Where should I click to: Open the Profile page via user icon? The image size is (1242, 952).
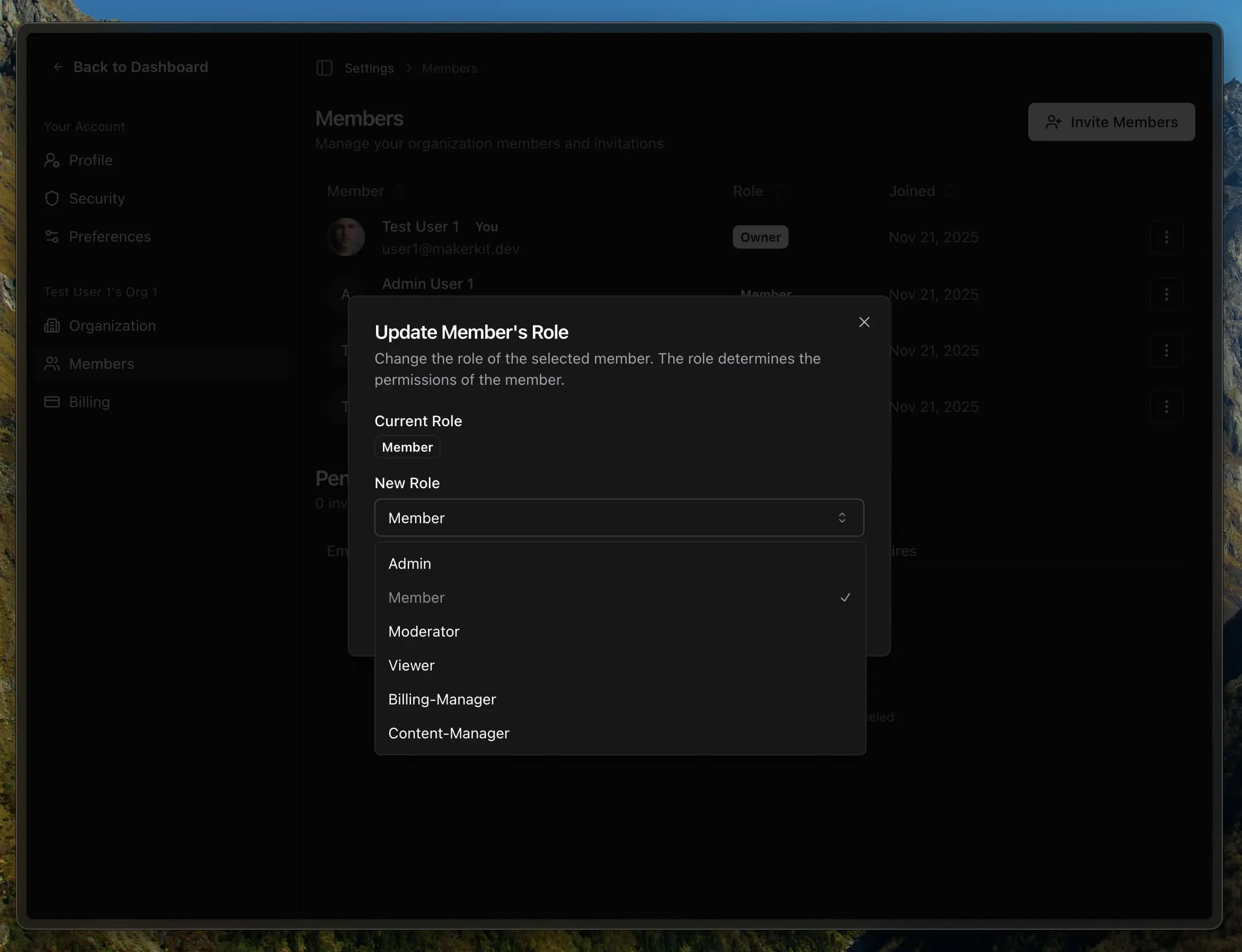click(x=51, y=161)
